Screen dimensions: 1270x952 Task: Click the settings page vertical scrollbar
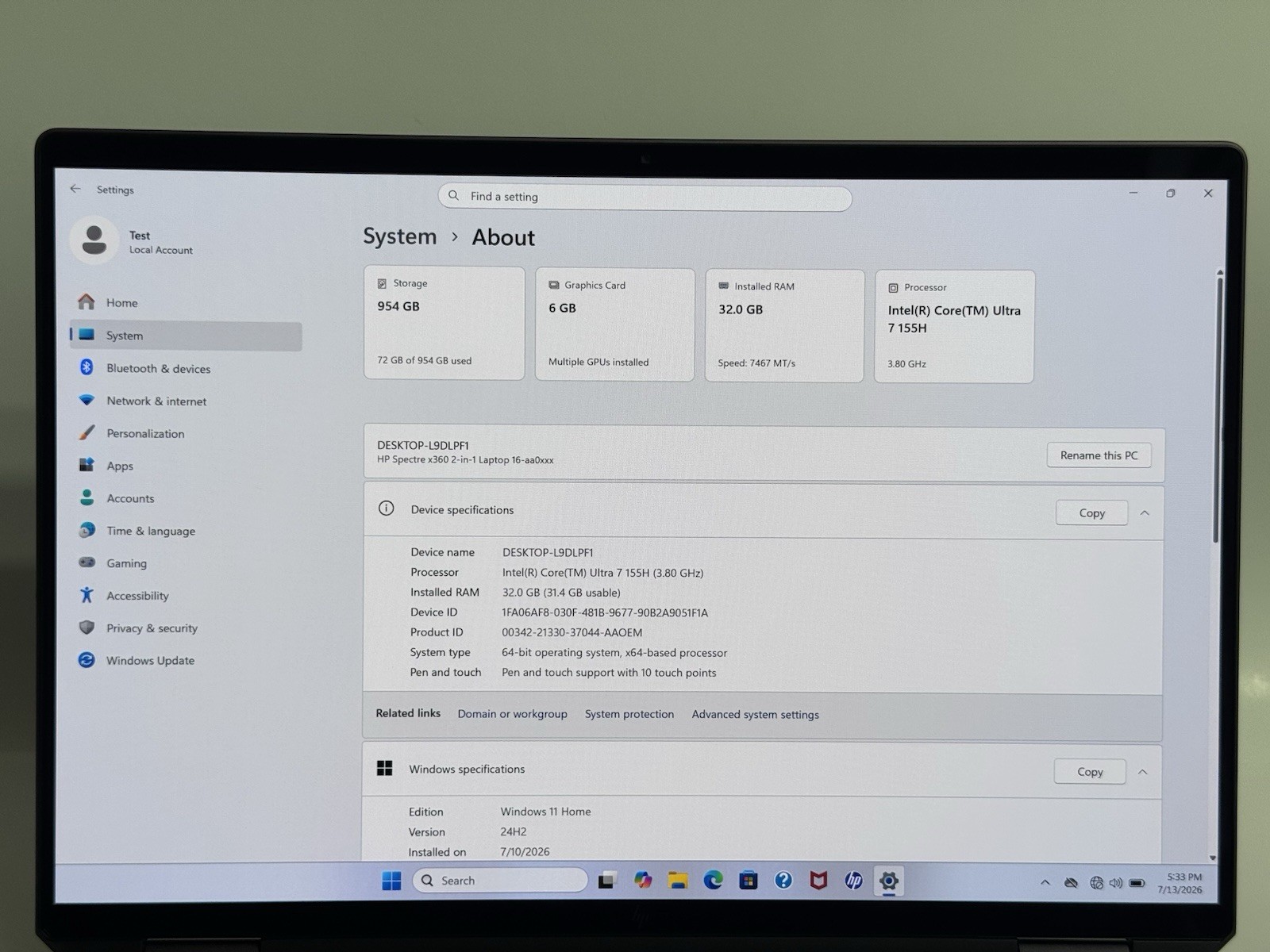1216,410
